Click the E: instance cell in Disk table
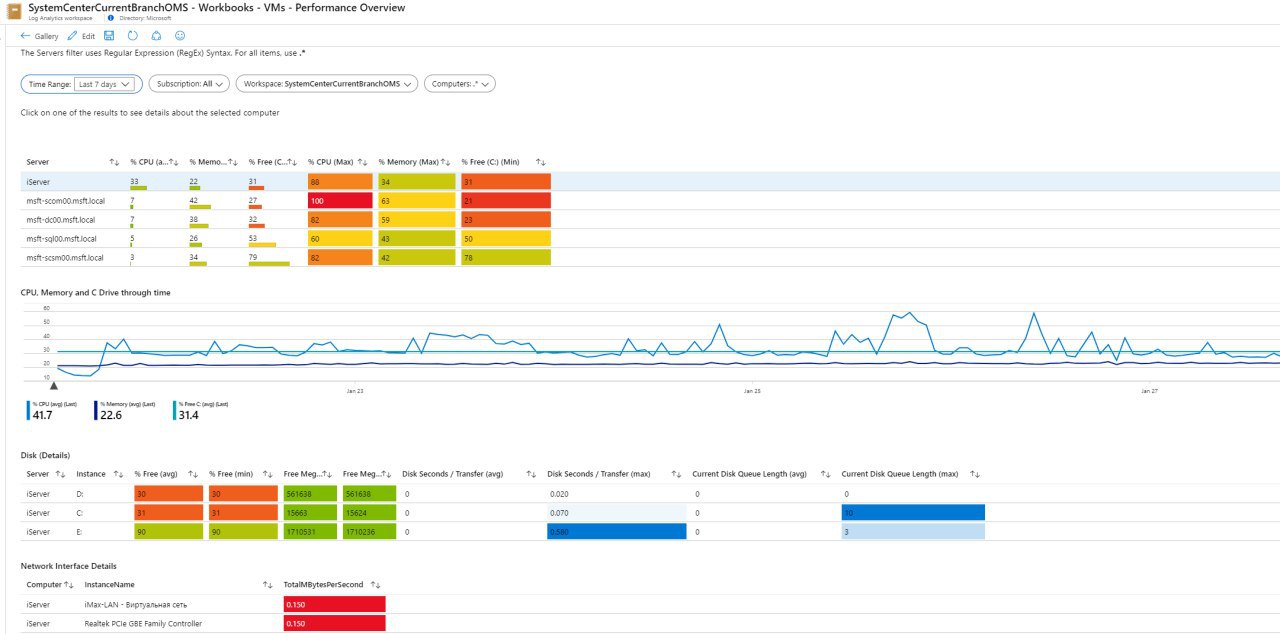1280x634 pixels. (80, 532)
